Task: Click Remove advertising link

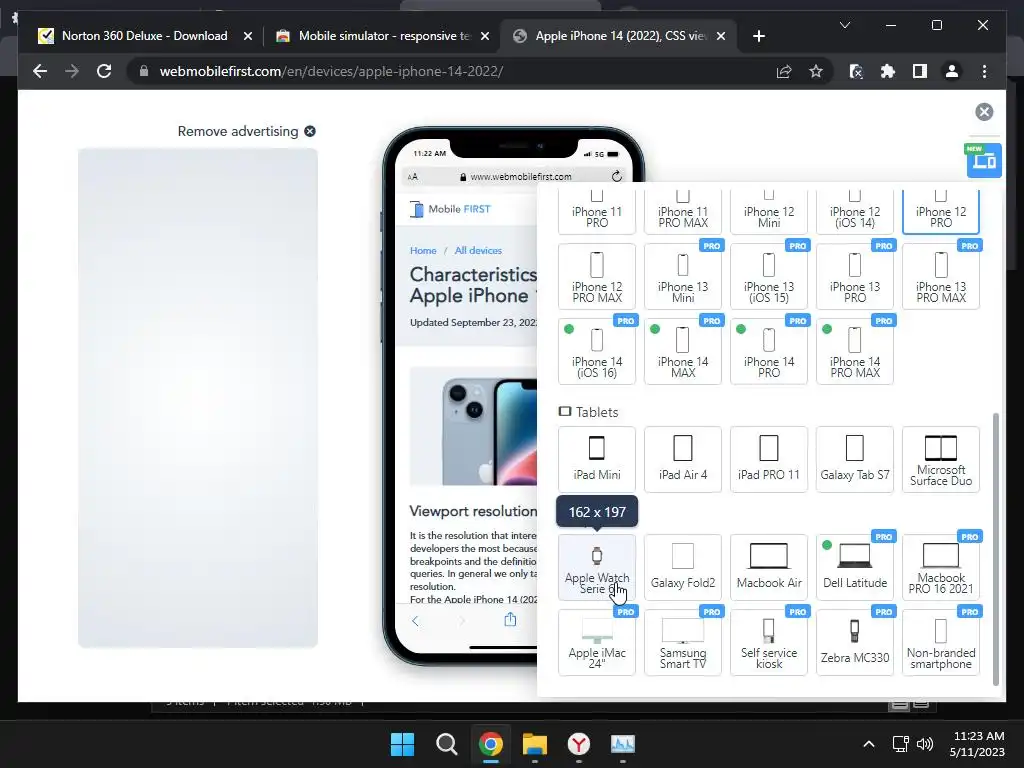Action: point(246,131)
